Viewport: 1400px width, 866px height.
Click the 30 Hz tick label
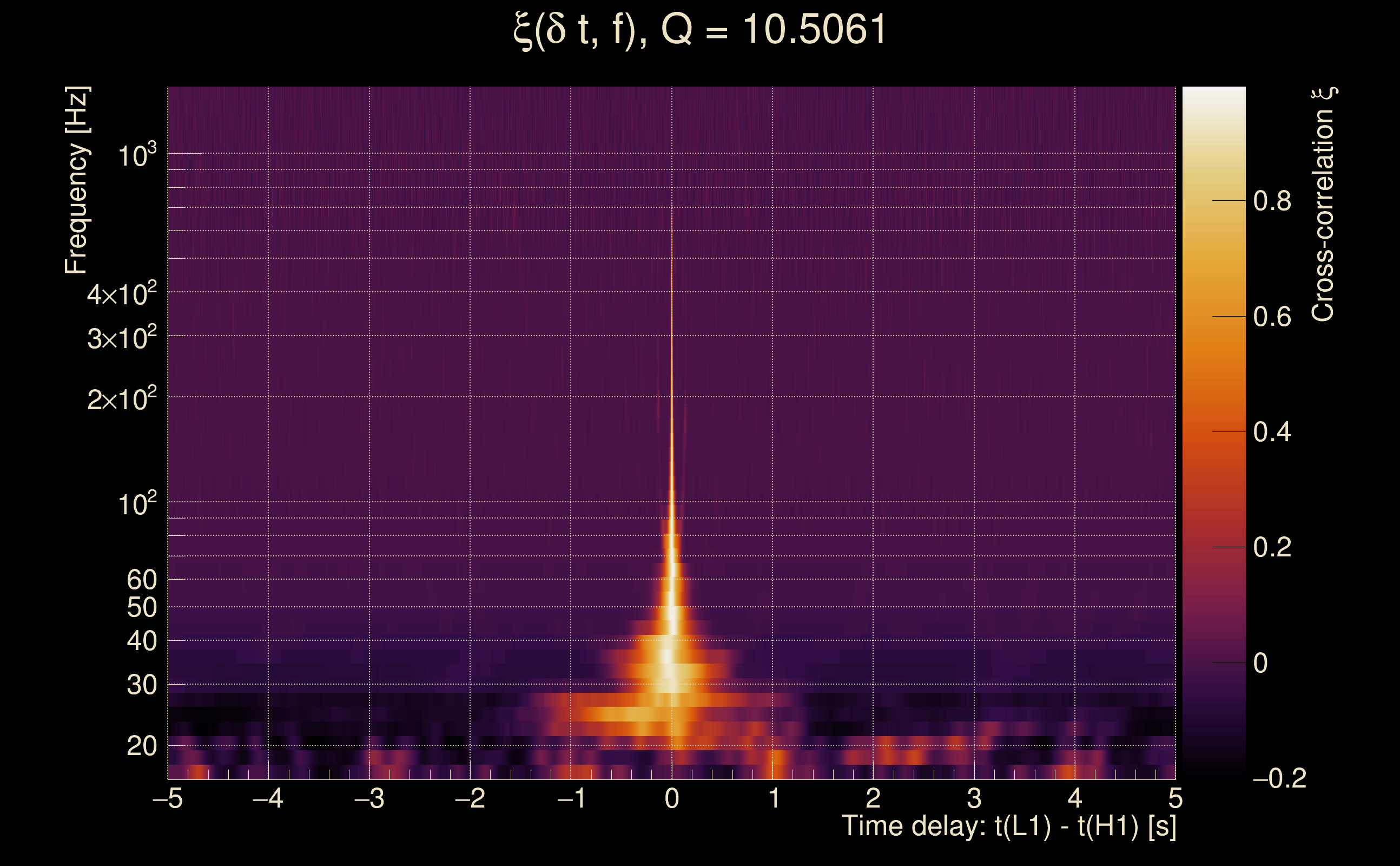coord(141,685)
